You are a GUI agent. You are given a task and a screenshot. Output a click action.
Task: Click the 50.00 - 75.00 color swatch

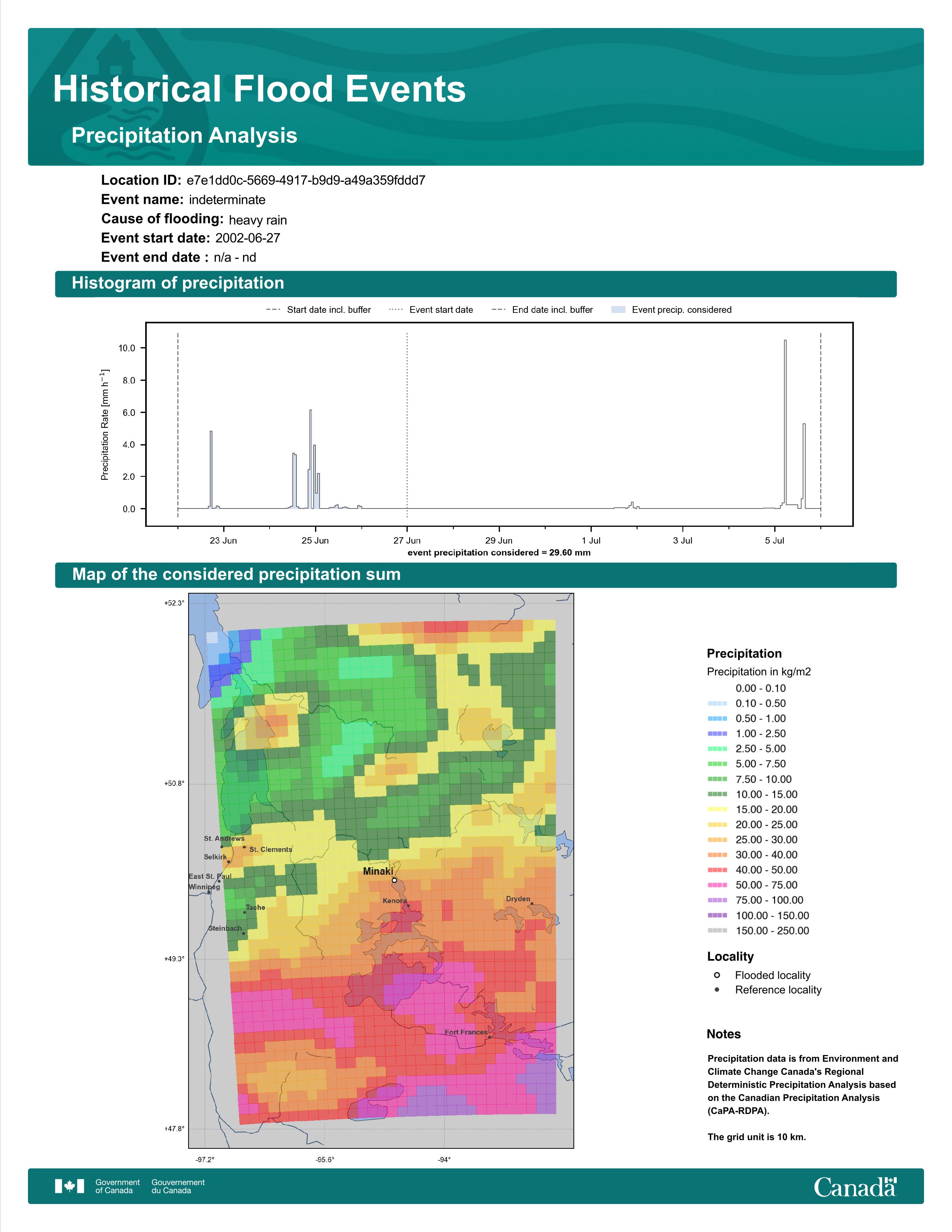717,885
